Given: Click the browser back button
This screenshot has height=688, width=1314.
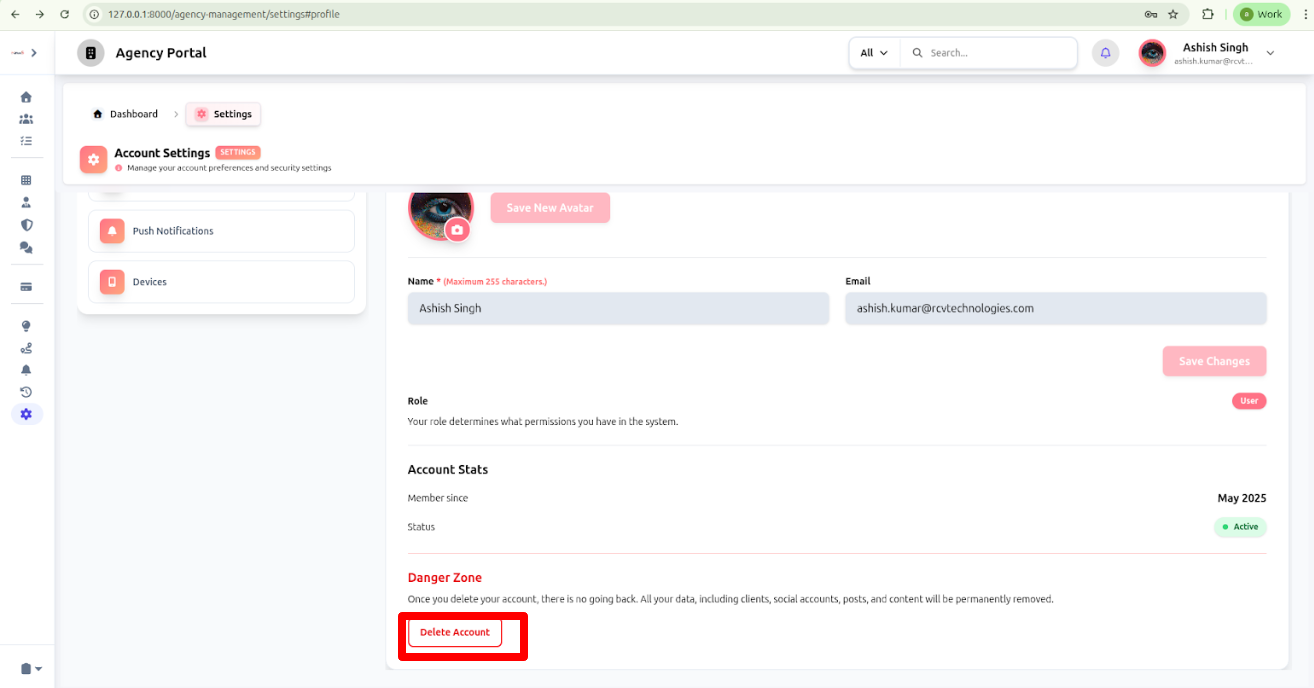Looking at the screenshot, I should point(15,14).
